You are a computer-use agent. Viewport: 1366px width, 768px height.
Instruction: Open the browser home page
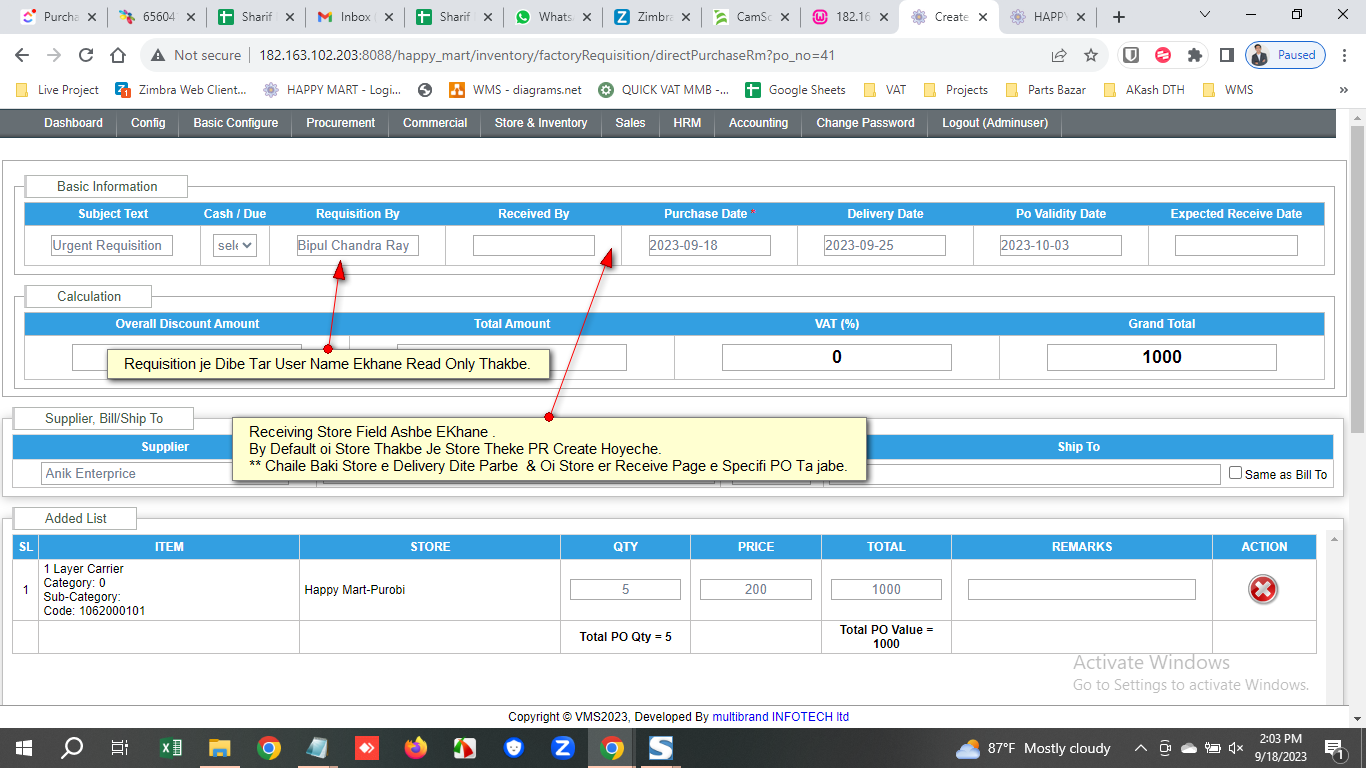118,56
